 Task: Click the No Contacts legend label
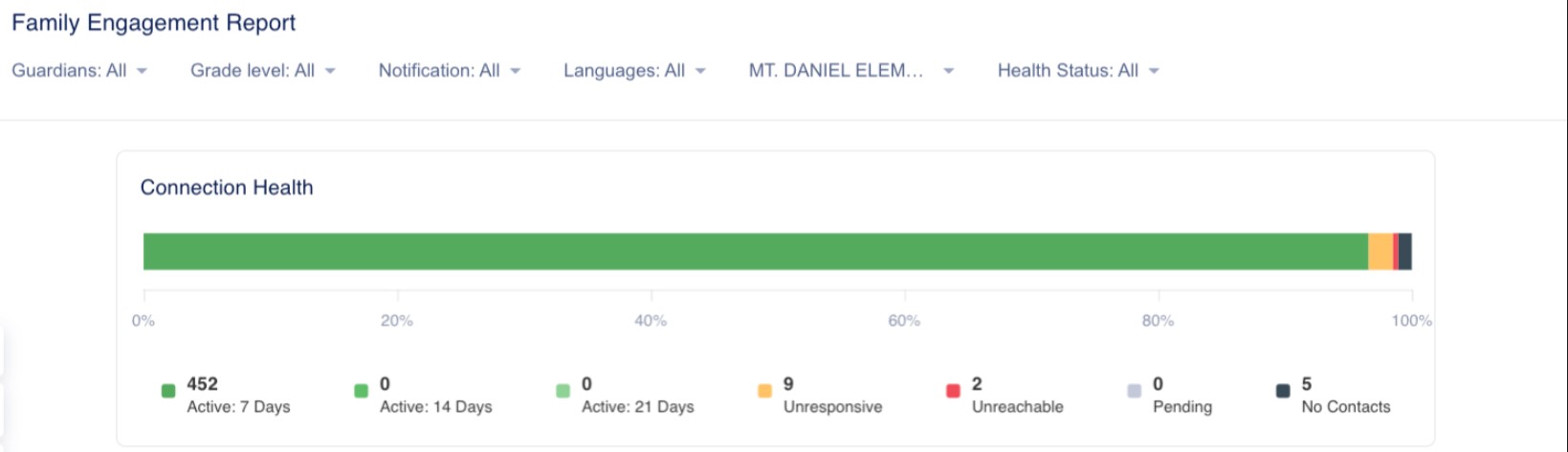[x=1345, y=407]
